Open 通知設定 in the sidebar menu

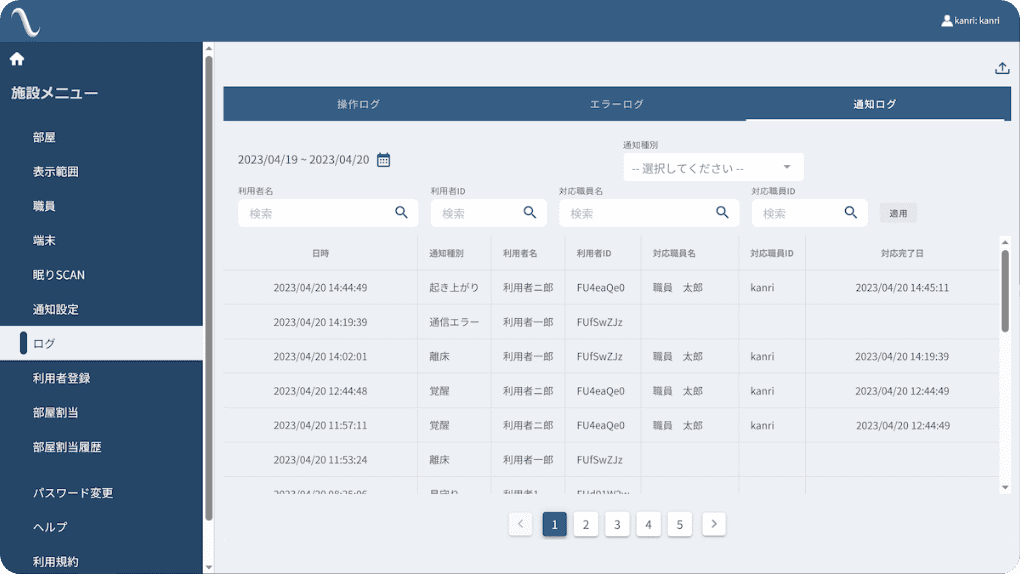pyautogui.click(x=55, y=309)
